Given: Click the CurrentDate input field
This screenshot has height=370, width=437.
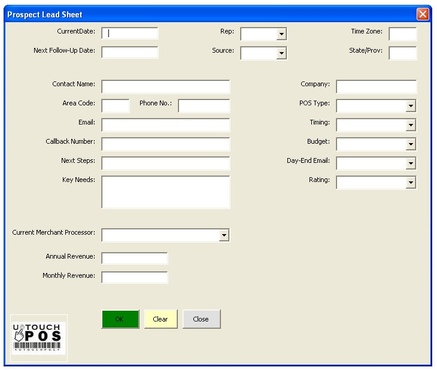Looking at the screenshot, I should click(130, 34).
